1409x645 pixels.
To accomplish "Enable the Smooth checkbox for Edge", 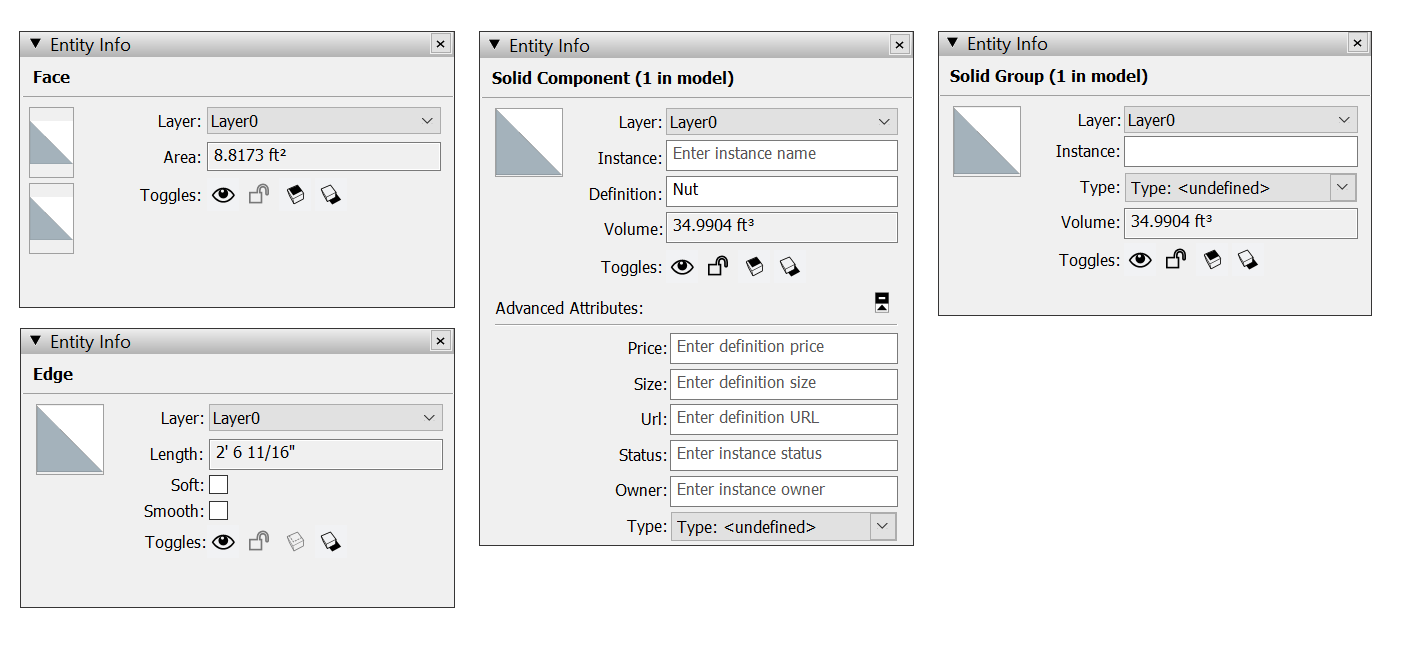I will [218, 511].
